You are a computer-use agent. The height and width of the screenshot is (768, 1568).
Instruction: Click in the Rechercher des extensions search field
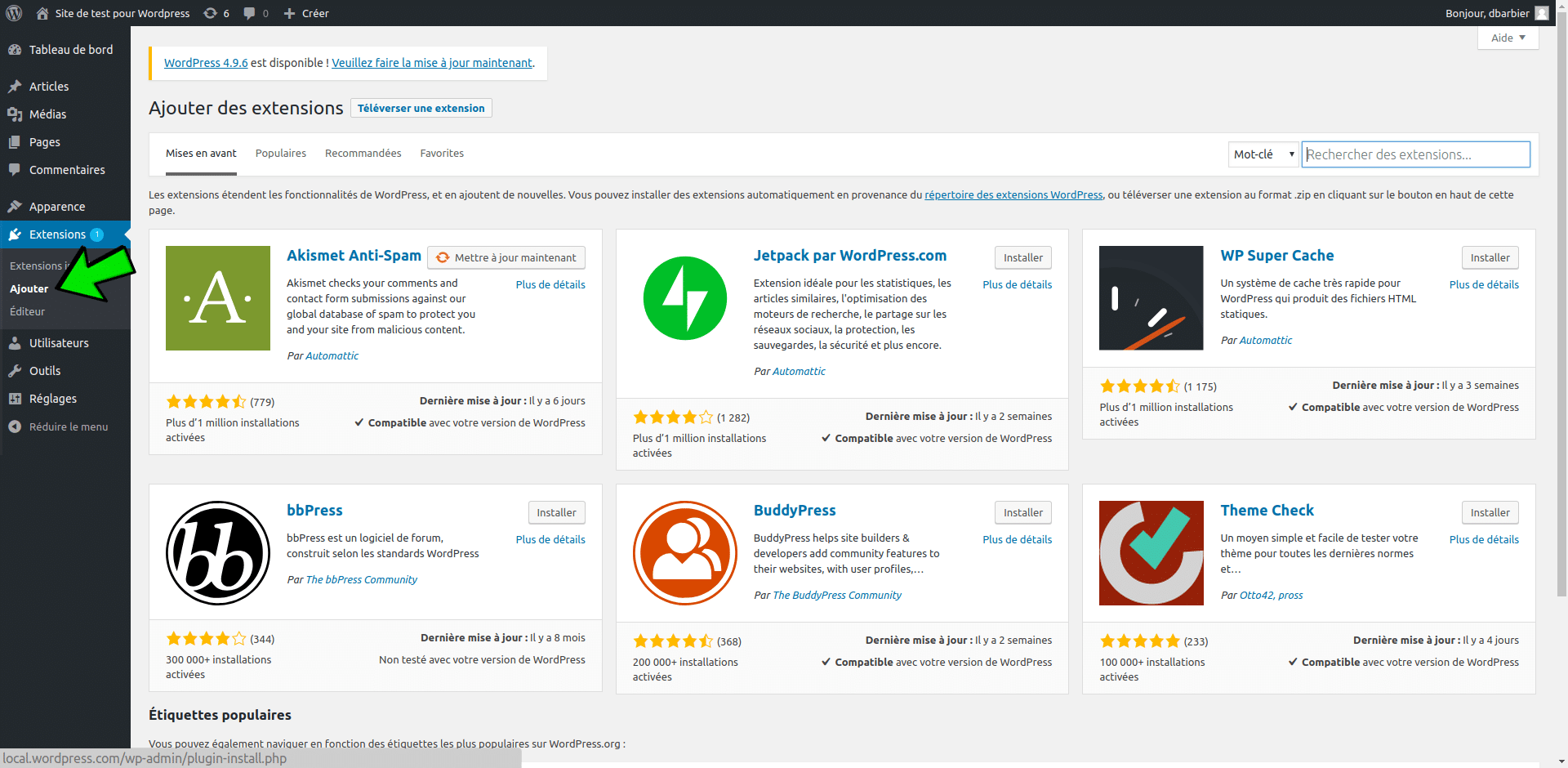point(1415,154)
